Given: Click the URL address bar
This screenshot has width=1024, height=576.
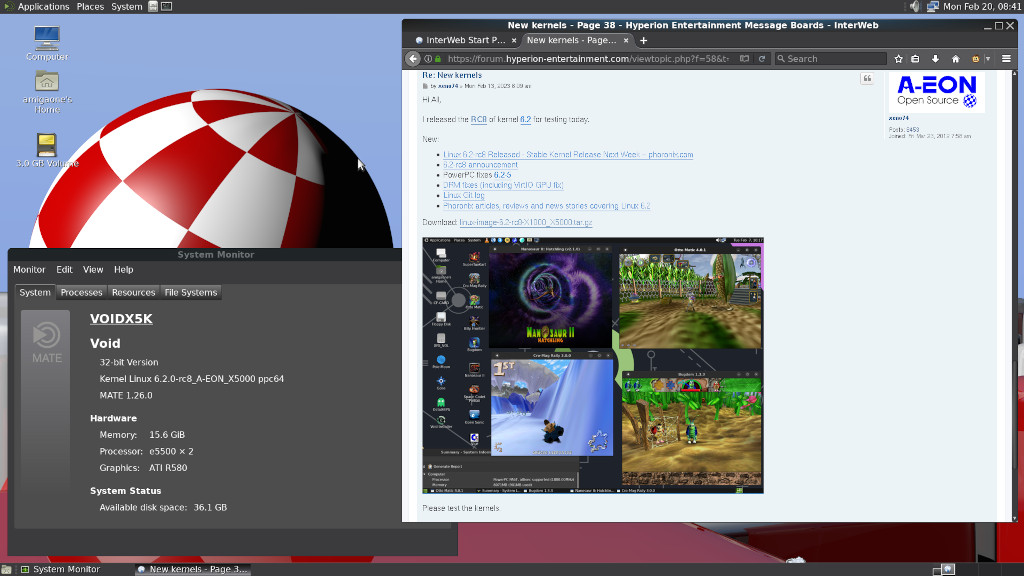Looking at the screenshot, I should click(588, 59).
